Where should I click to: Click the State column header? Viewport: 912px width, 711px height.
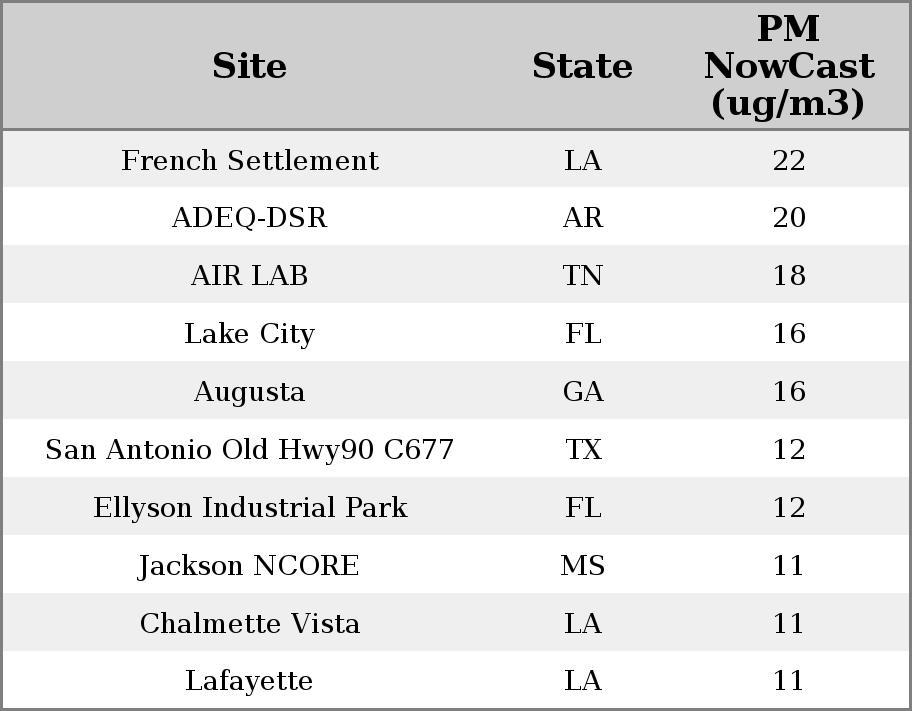pyautogui.click(x=582, y=66)
